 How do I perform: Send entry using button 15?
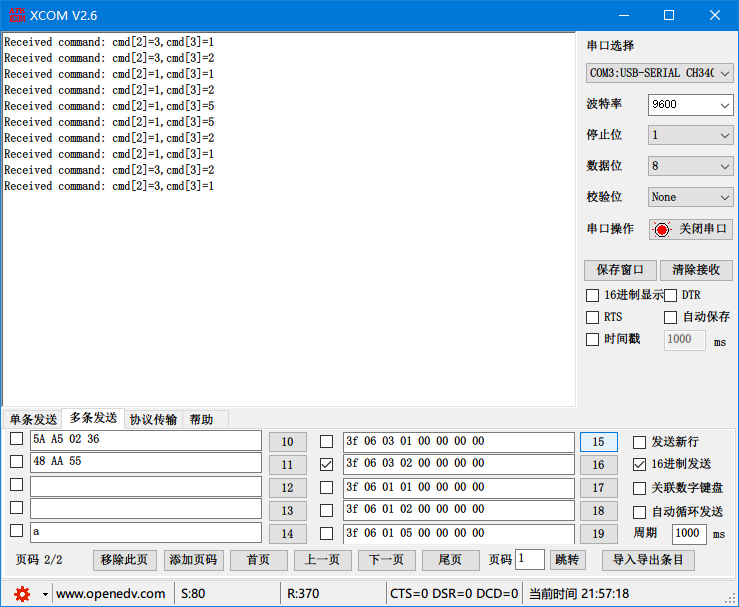(599, 442)
